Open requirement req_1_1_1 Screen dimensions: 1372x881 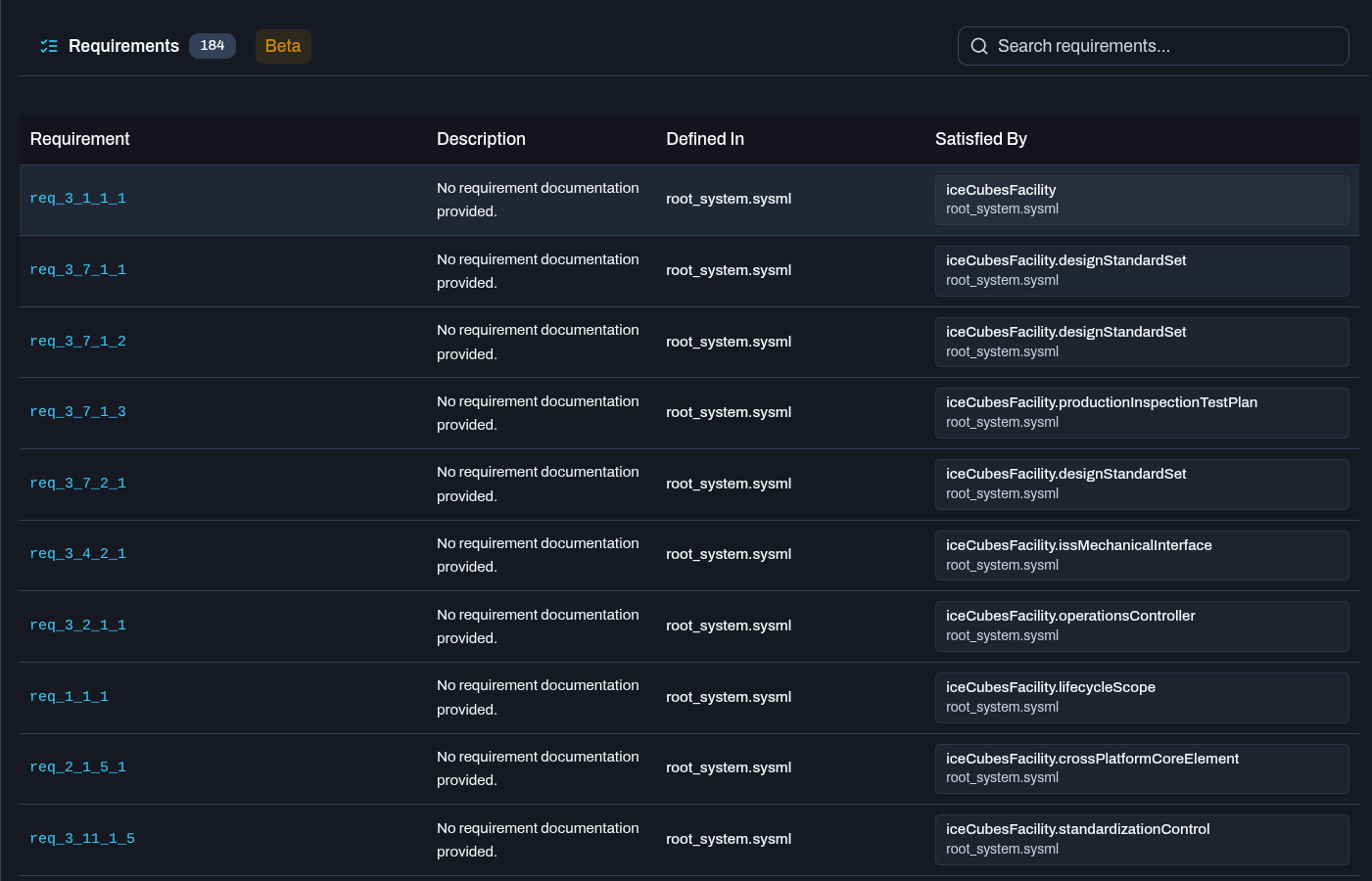pyautogui.click(x=70, y=697)
